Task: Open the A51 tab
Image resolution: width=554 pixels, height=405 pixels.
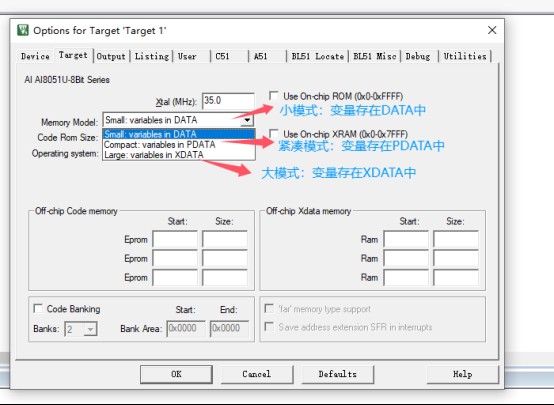Action: pos(267,56)
